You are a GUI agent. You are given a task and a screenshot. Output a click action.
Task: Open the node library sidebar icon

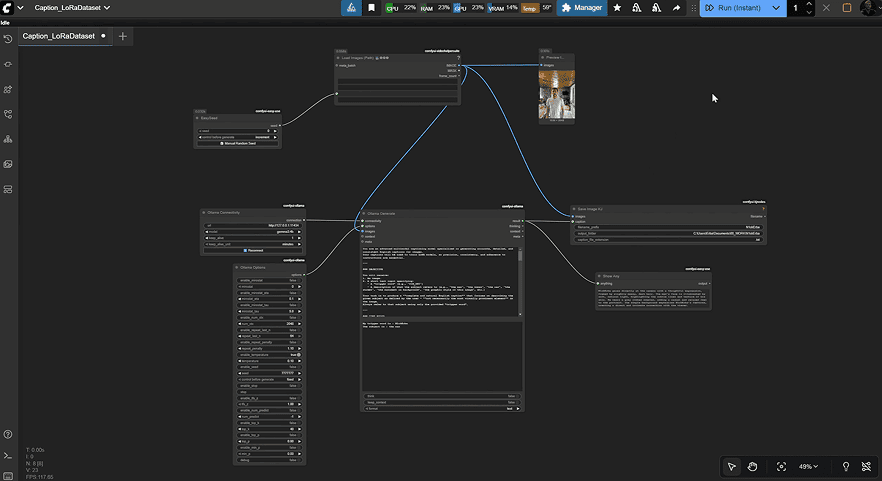[x=8, y=64]
